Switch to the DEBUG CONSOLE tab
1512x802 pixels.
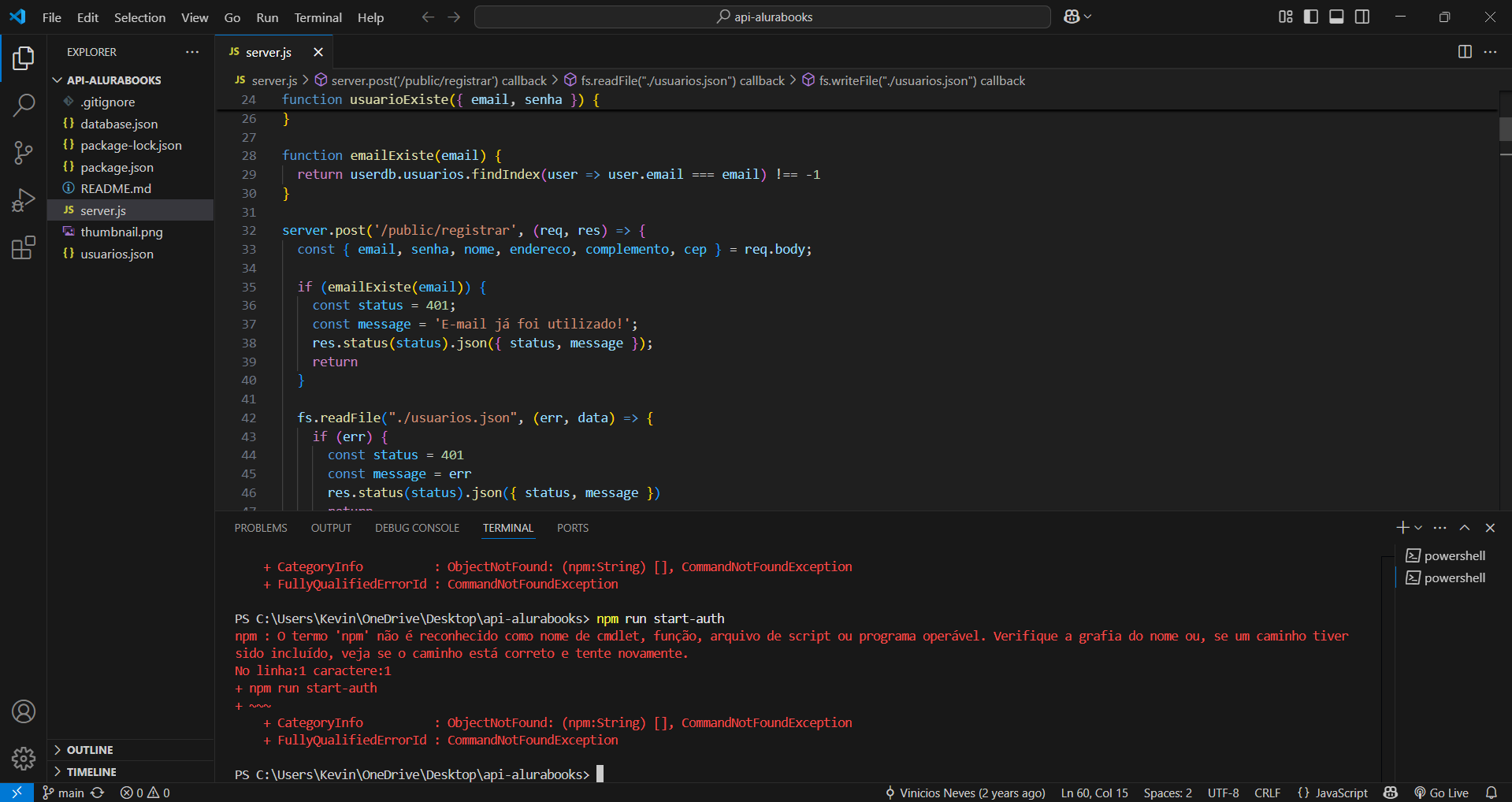[x=417, y=528]
